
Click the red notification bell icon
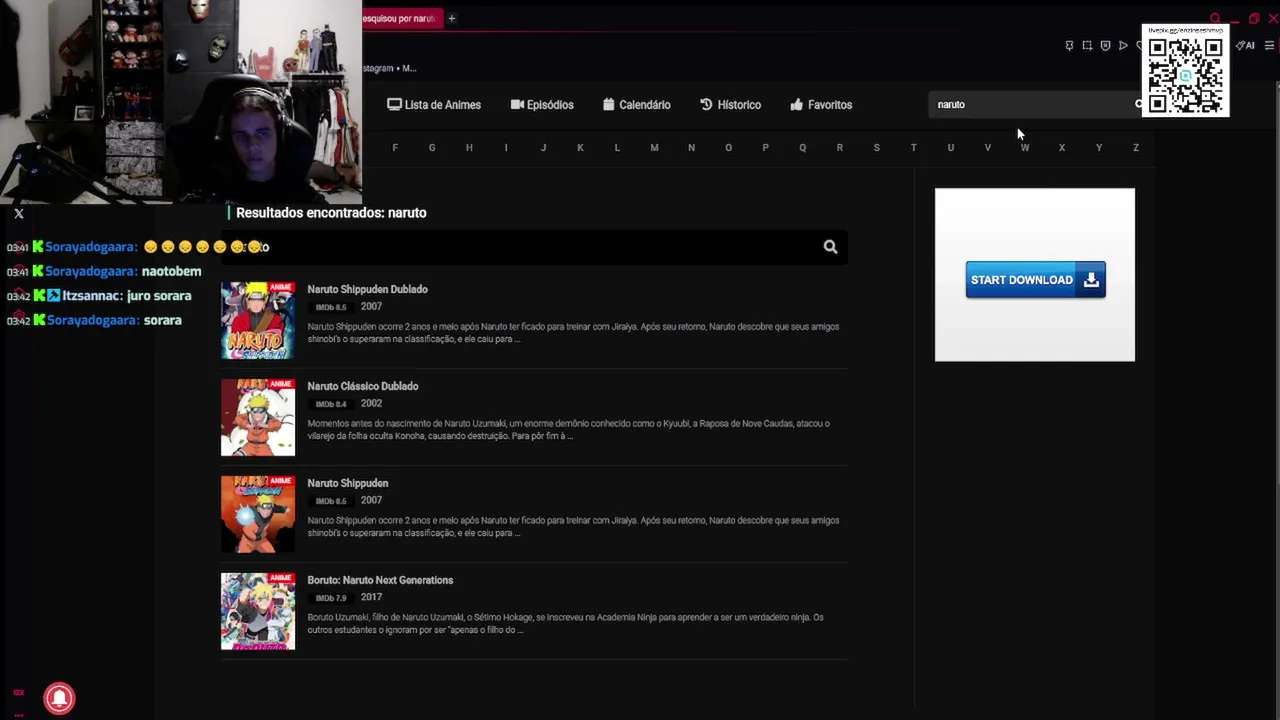(x=59, y=698)
